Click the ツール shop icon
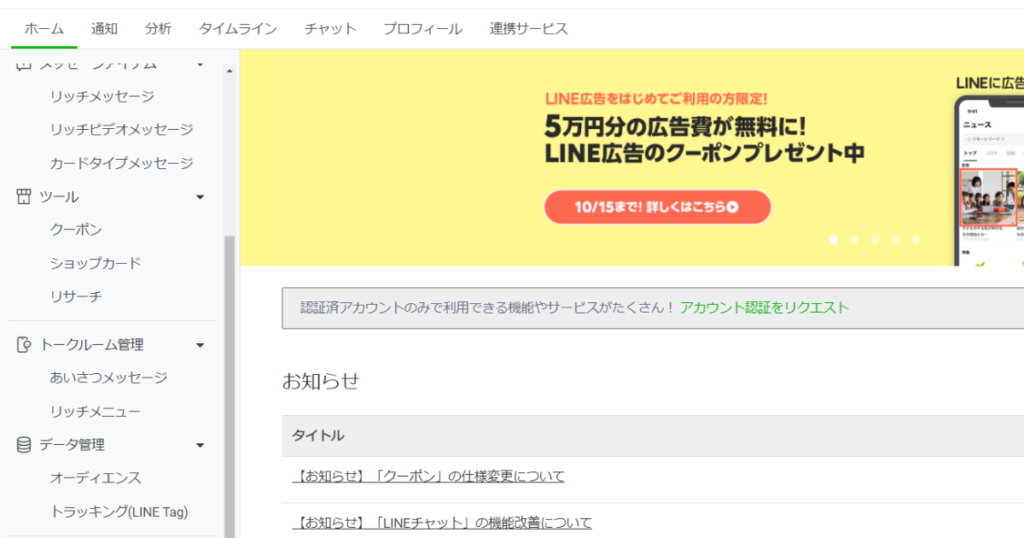 coord(24,197)
